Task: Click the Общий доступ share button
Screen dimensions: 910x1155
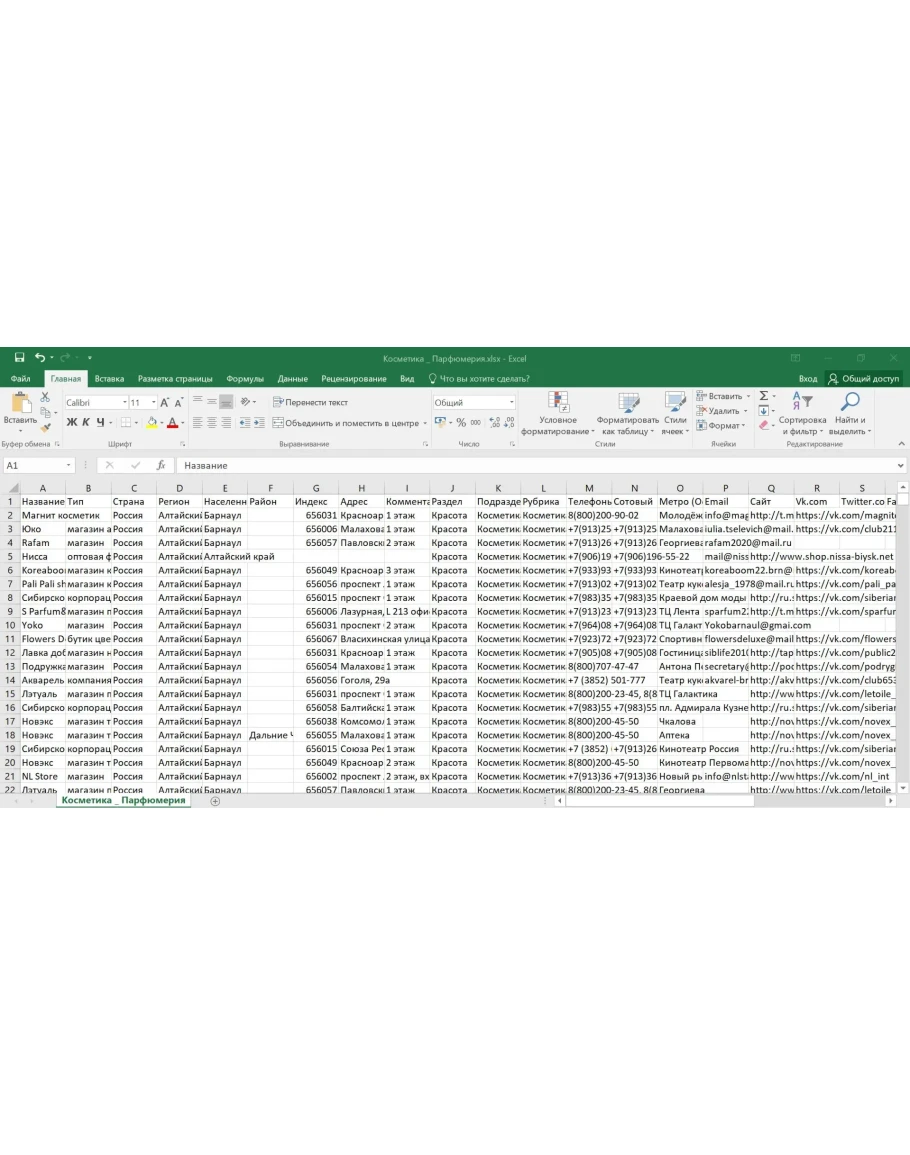Action: [x=864, y=379]
